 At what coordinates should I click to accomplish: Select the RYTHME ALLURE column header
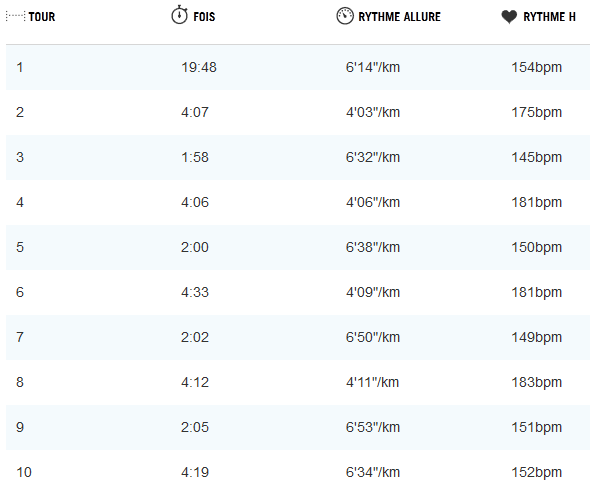pyautogui.click(x=399, y=17)
